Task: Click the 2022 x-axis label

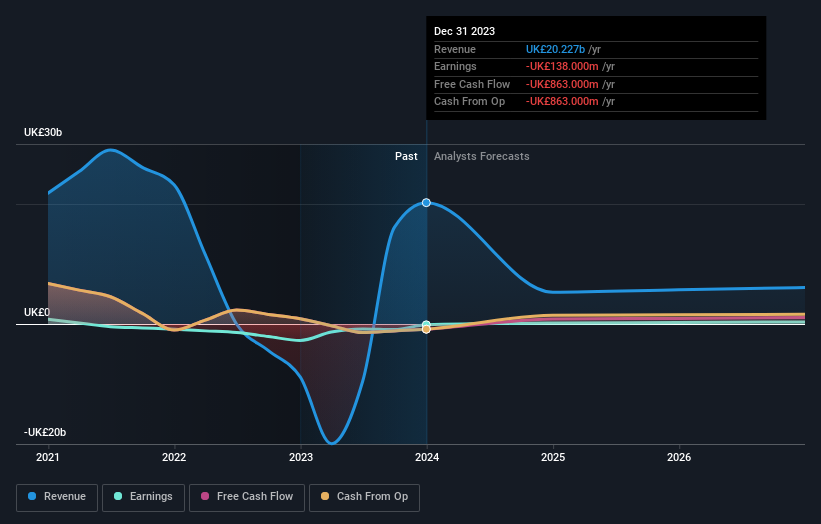Action: [x=174, y=457]
